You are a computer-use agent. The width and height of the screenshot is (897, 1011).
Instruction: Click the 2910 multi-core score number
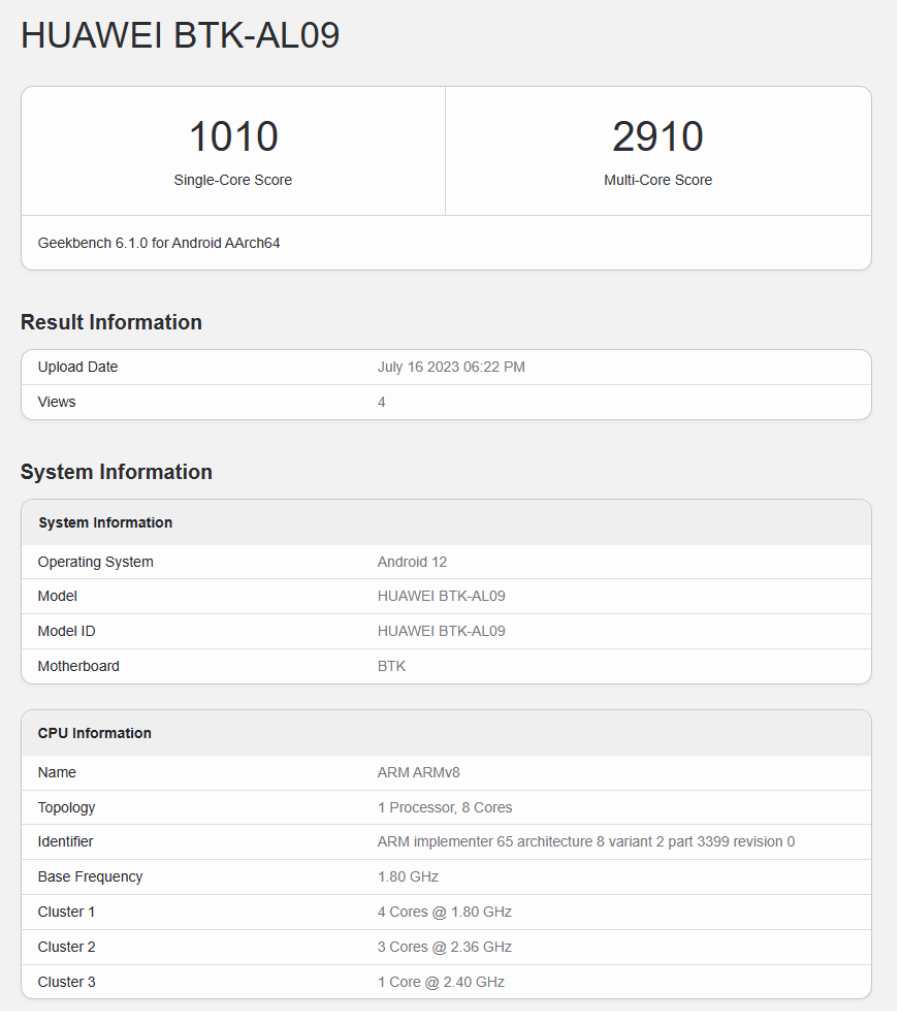pyautogui.click(x=658, y=137)
